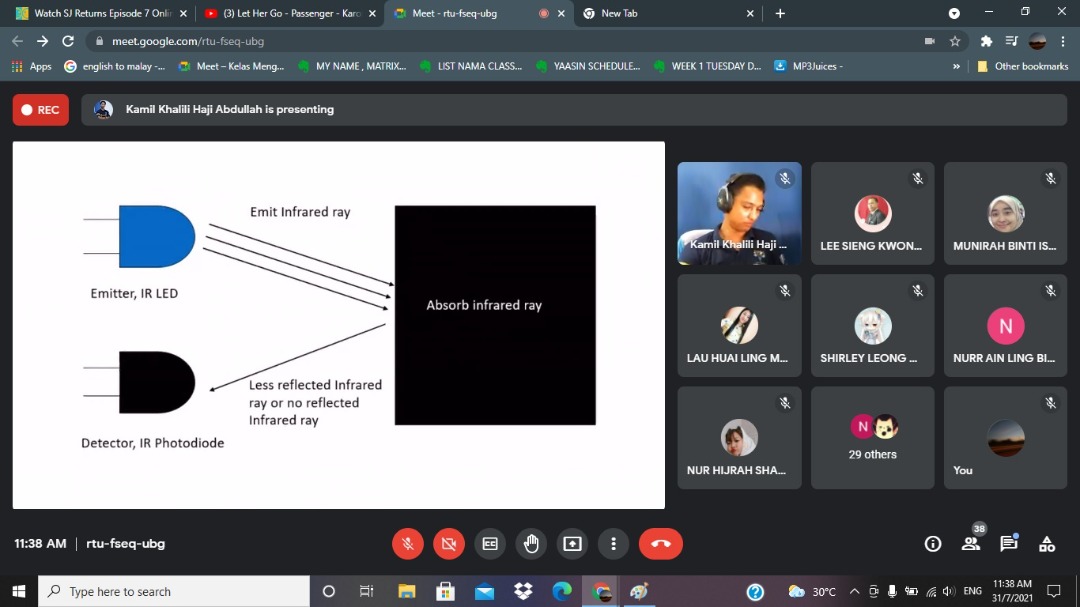The image size is (1080, 607).
Task: Open more options three-dot menu
Action: (x=613, y=544)
